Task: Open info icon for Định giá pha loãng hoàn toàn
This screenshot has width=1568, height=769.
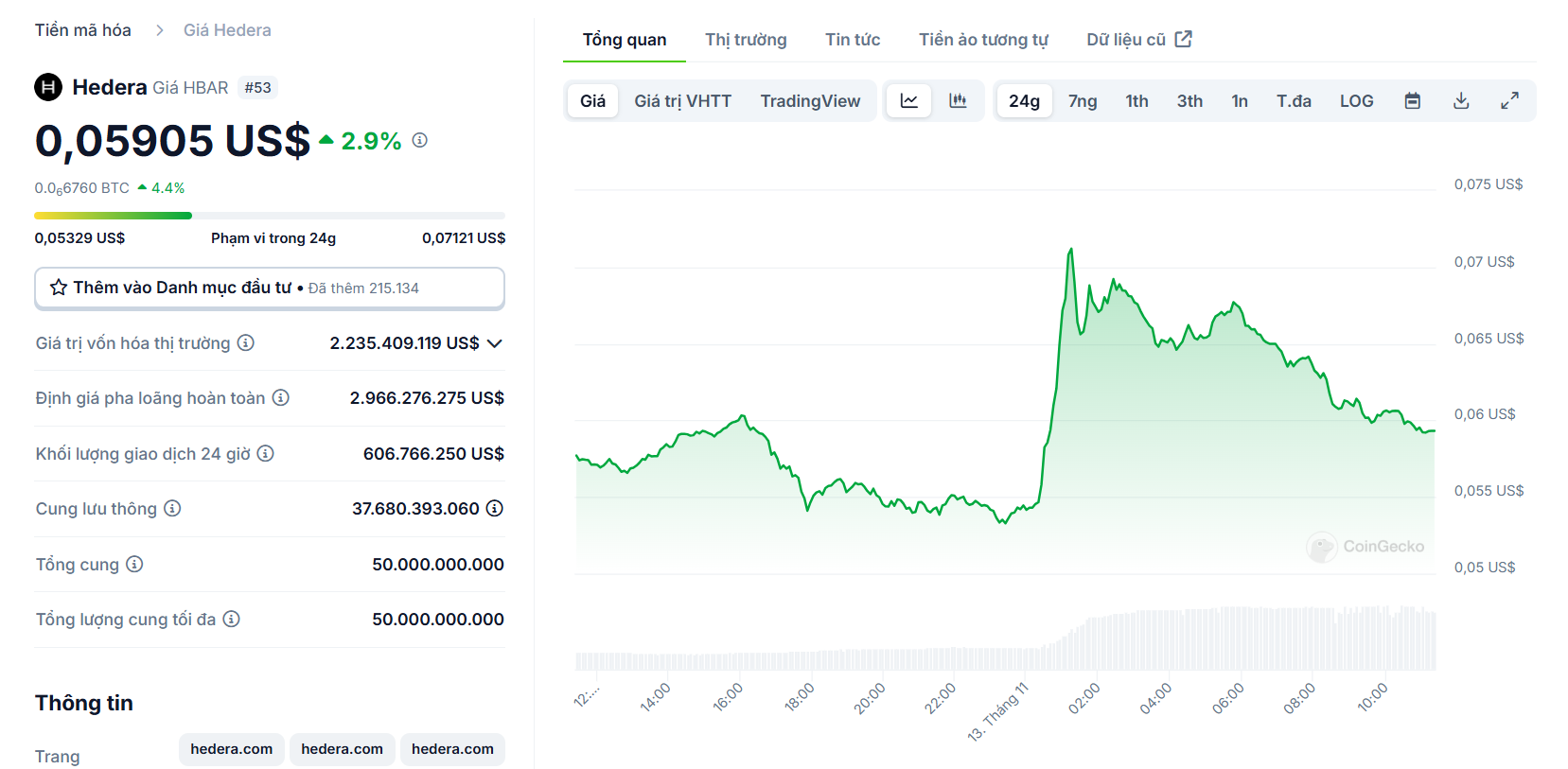Action: click(x=281, y=397)
